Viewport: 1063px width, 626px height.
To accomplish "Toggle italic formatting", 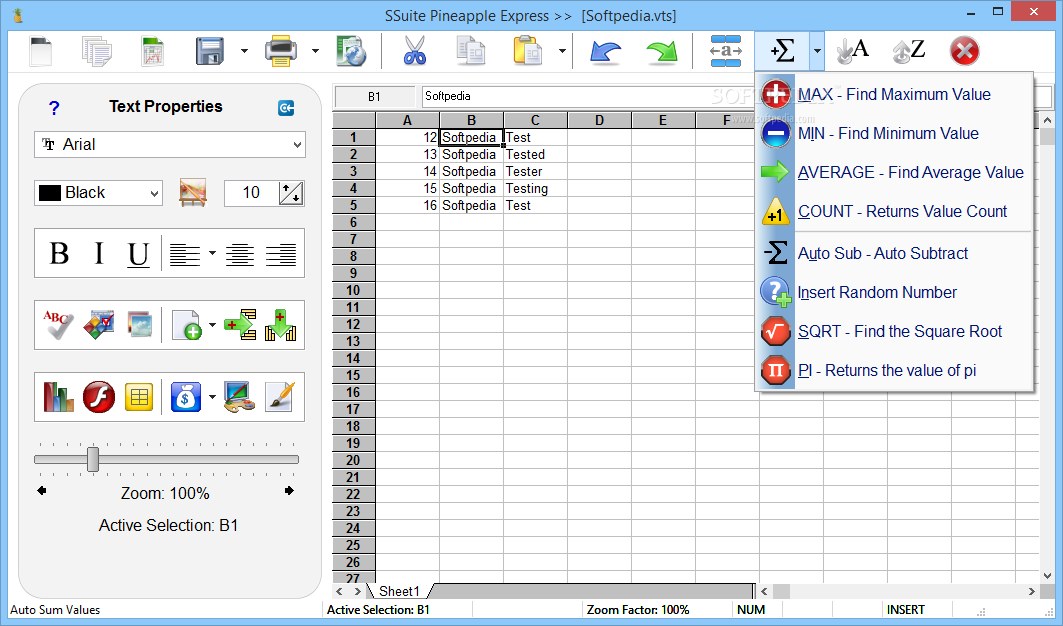I will (x=99, y=254).
